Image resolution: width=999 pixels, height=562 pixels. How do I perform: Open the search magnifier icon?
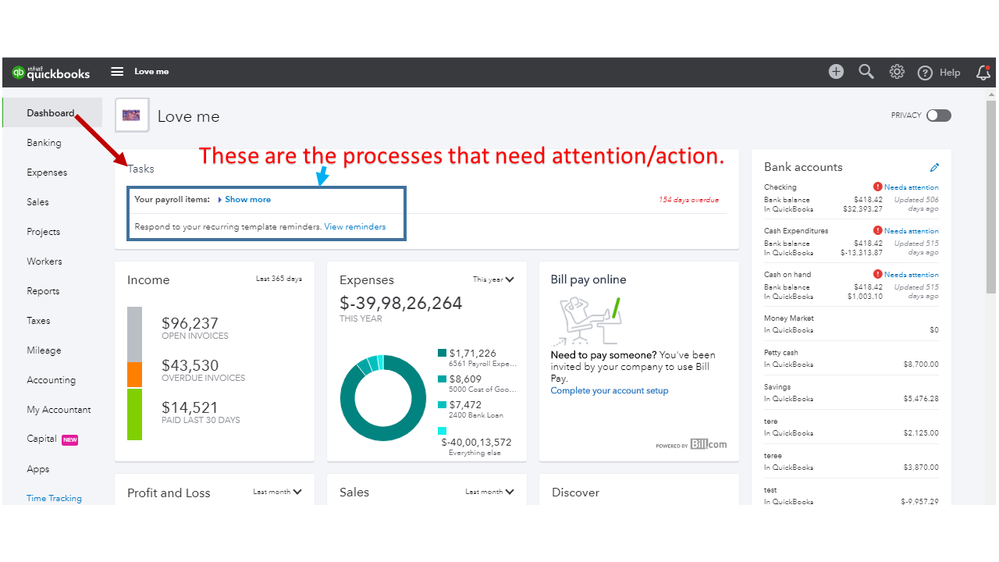coord(866,71)
